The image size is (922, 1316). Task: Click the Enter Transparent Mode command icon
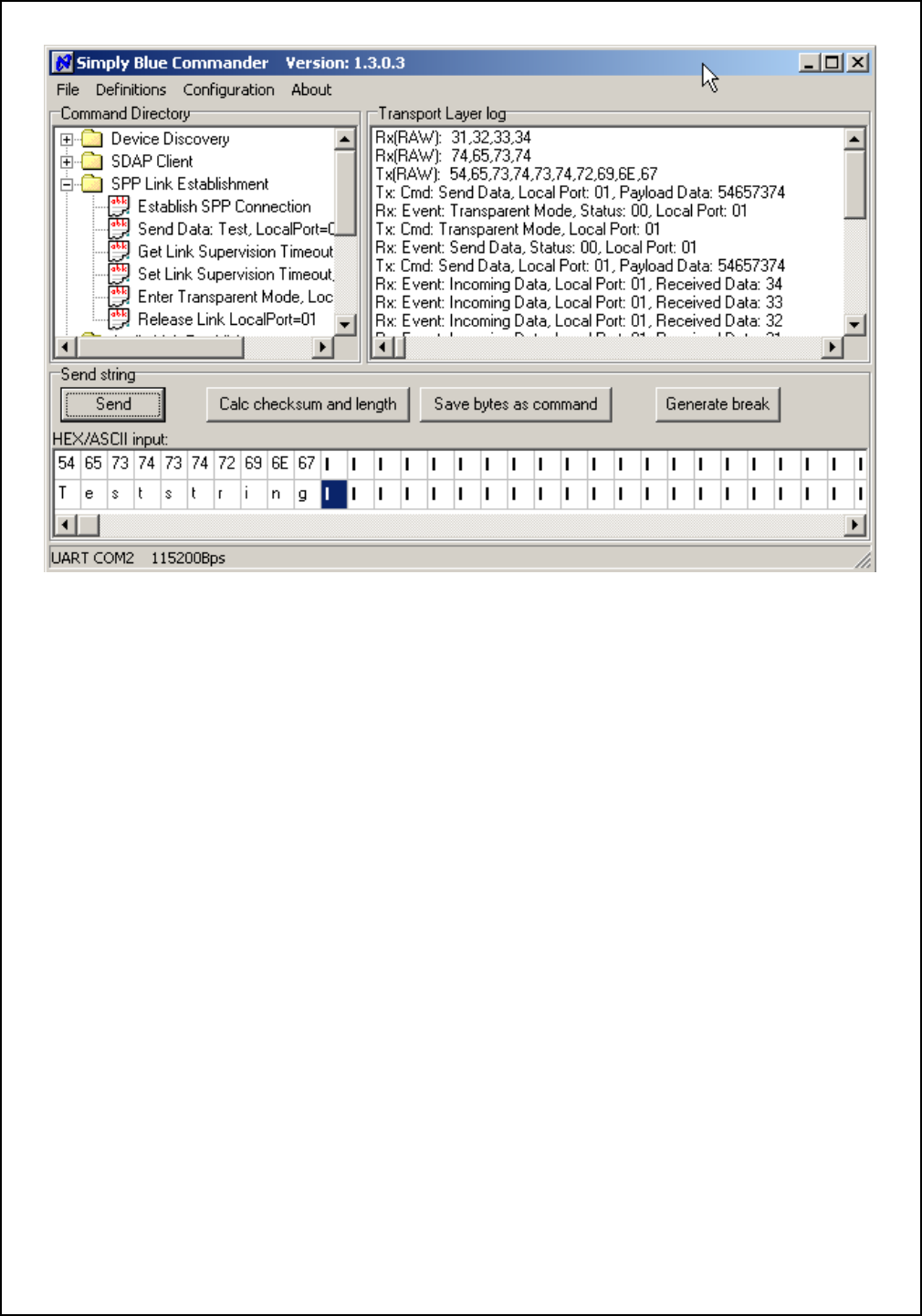pyautogui.click(x=119, y=297)
